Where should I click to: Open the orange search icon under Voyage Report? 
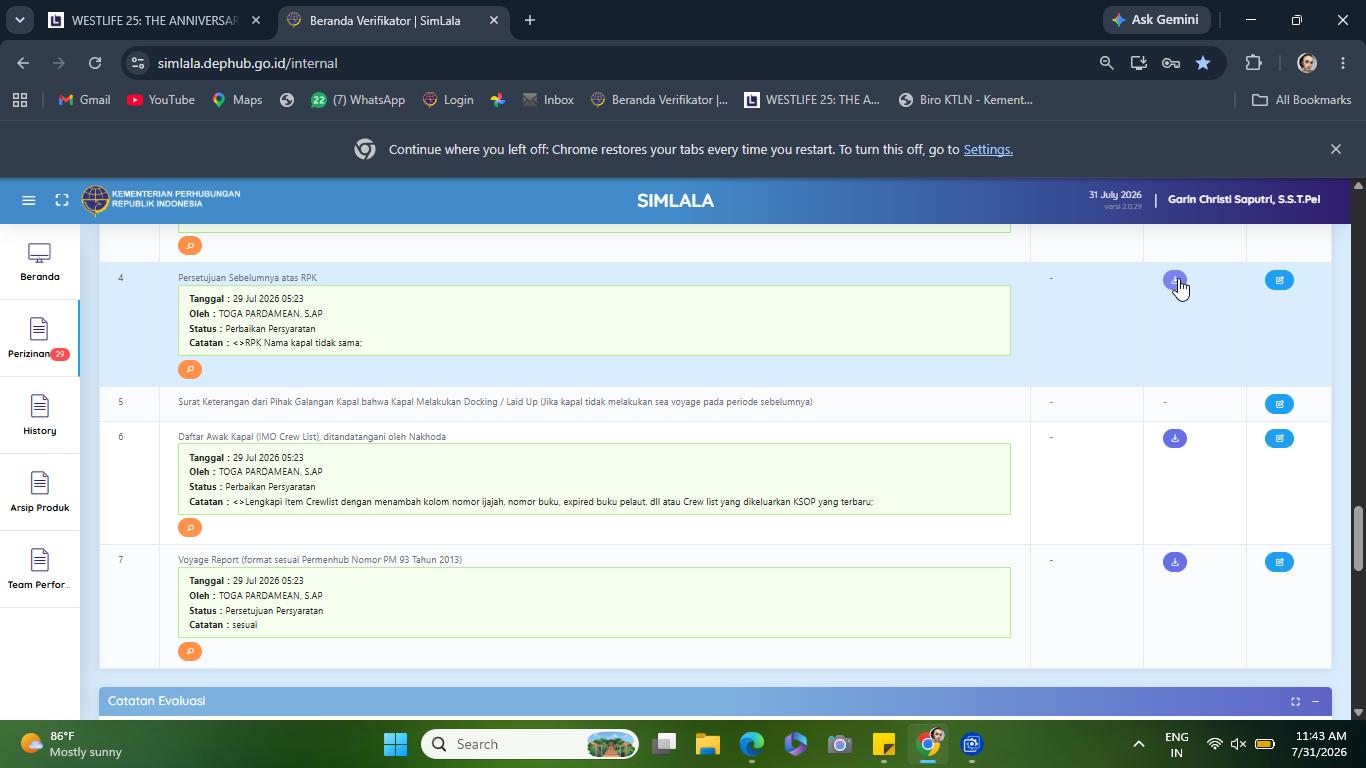[x=190, y=651]
